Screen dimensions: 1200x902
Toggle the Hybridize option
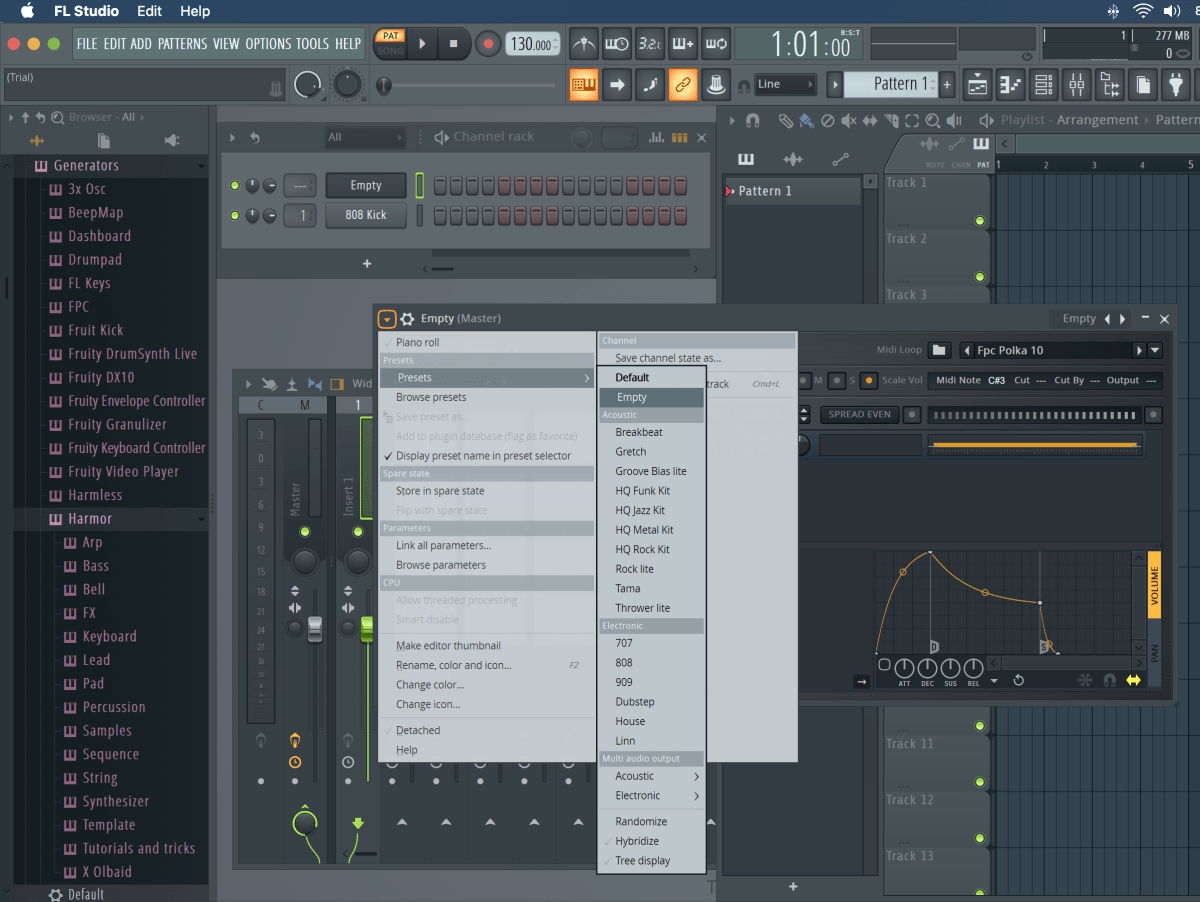(x=637, y=841)
